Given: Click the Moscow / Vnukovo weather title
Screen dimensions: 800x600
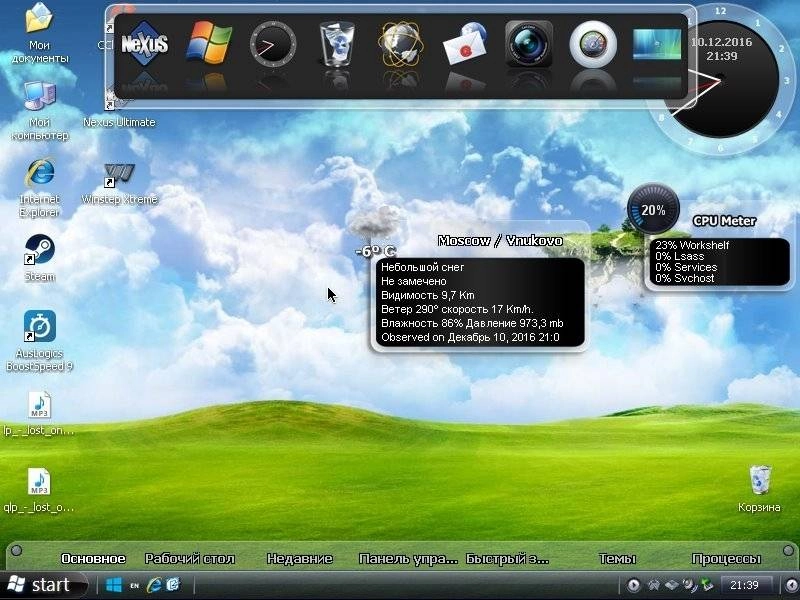Looking at the screenshot, I should 500,240.
